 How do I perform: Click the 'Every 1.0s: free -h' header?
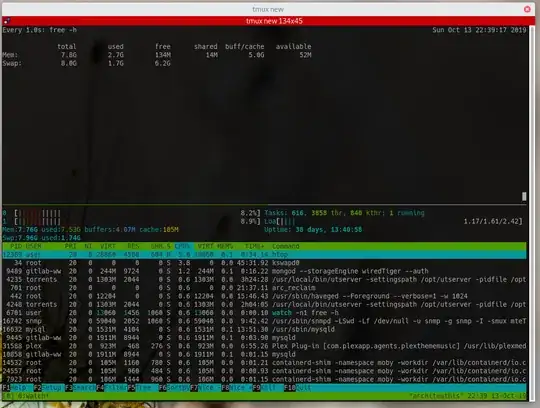pos(40,30)
